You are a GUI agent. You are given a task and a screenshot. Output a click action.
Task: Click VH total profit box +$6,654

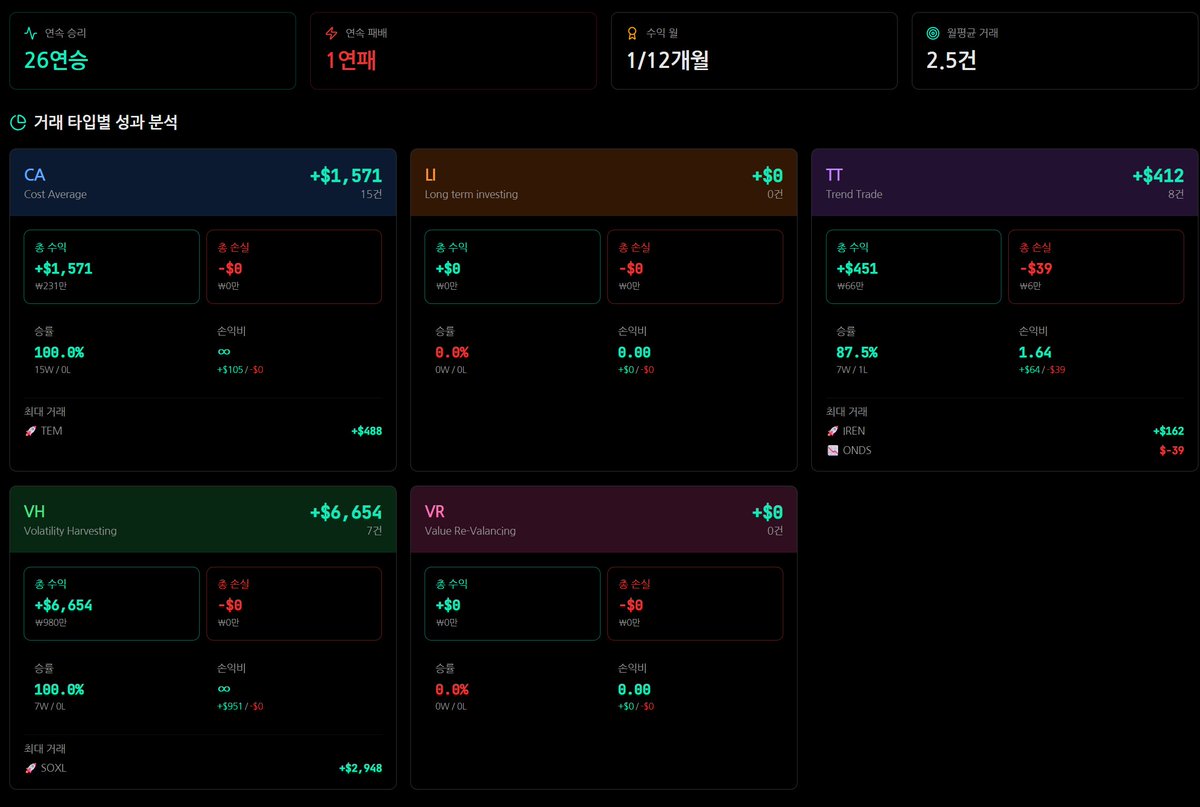click(112, 603)
